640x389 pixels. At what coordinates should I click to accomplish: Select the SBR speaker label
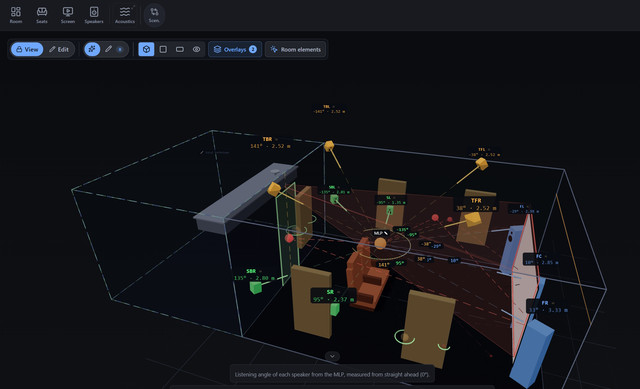pos(254,274)
